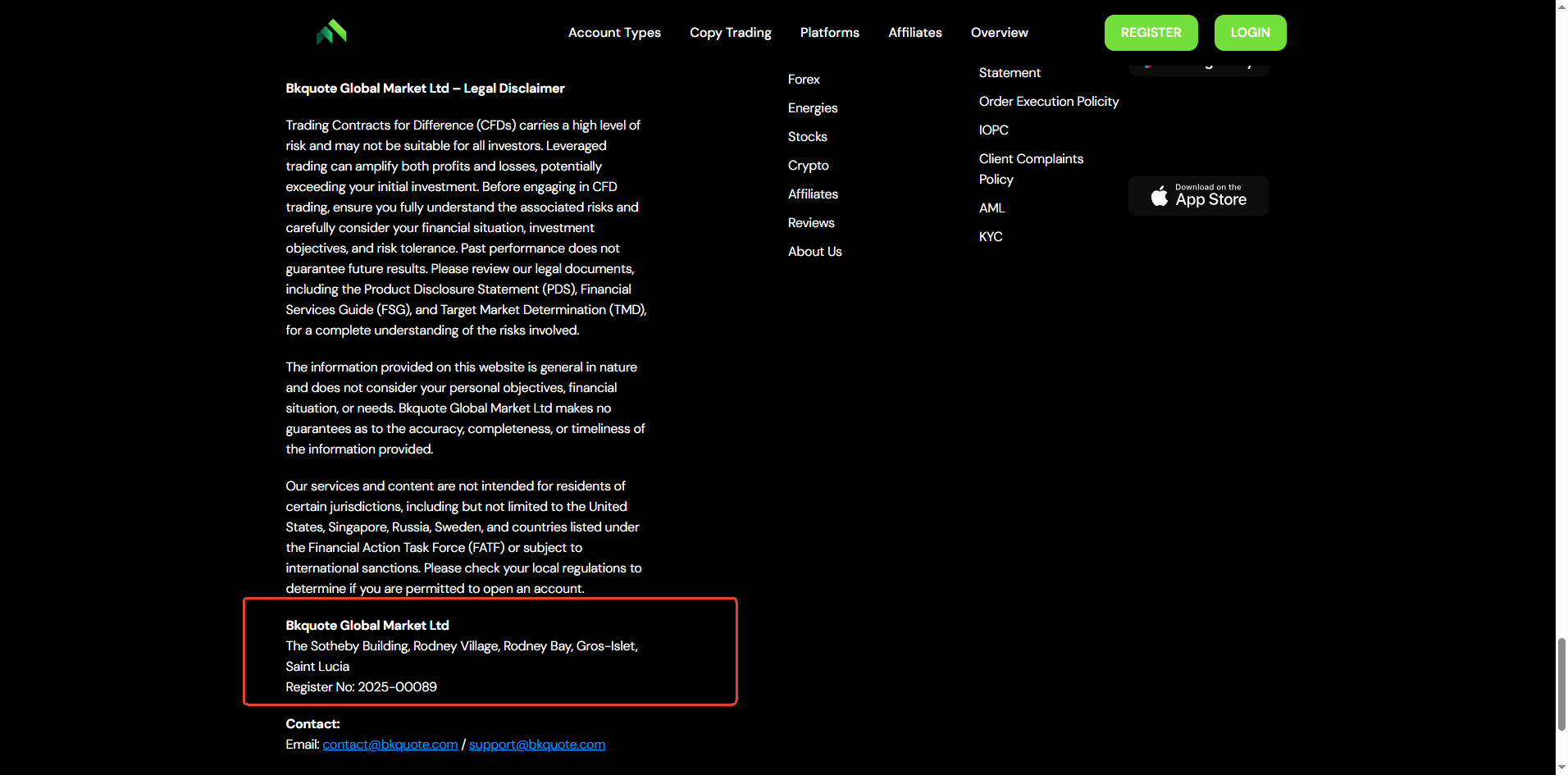
Task: Open the IOPC document link
Action: (x=994, y=130)
